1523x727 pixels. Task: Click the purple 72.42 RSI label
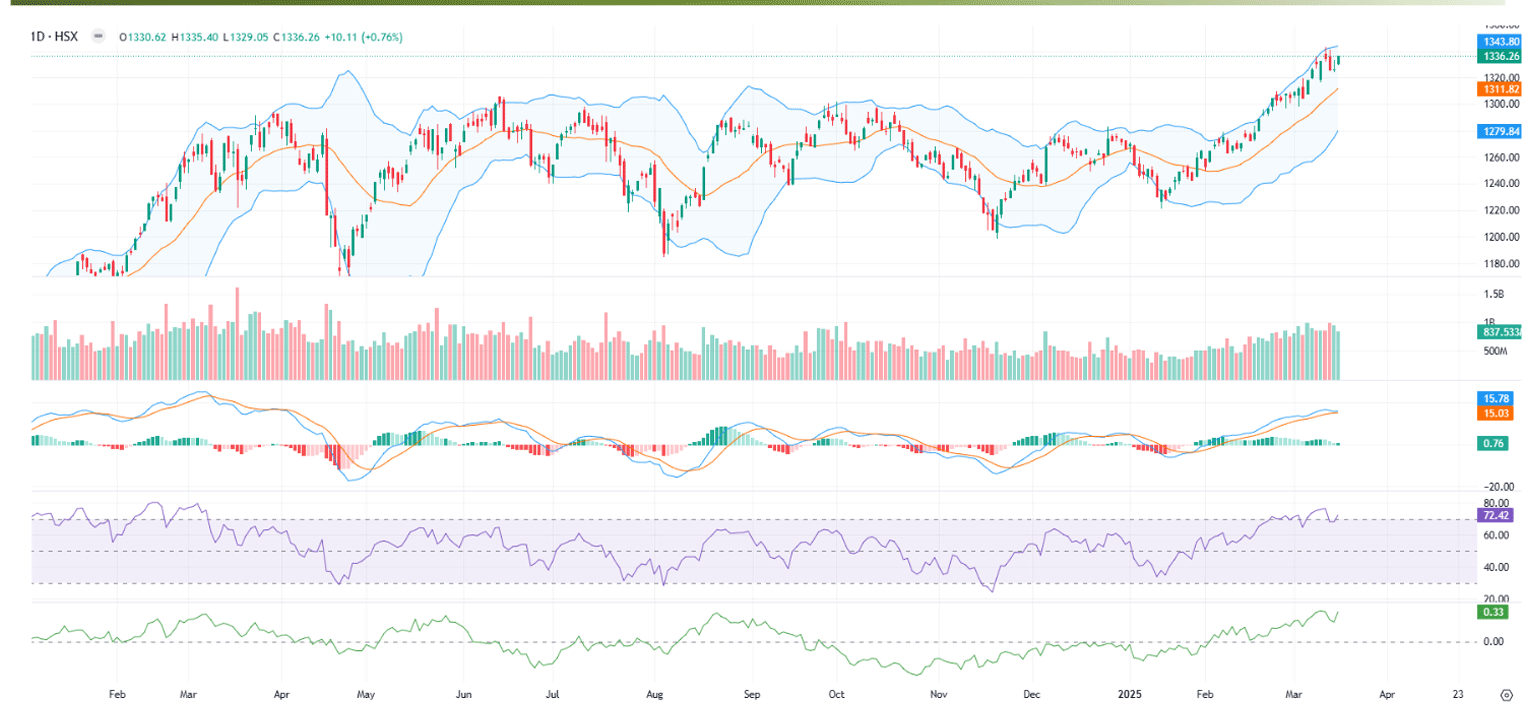tap(1494, 514)
